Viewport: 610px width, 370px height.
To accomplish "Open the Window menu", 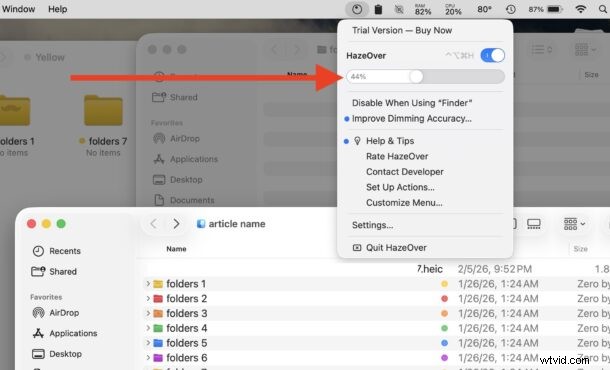I will [x=18, y=9].
